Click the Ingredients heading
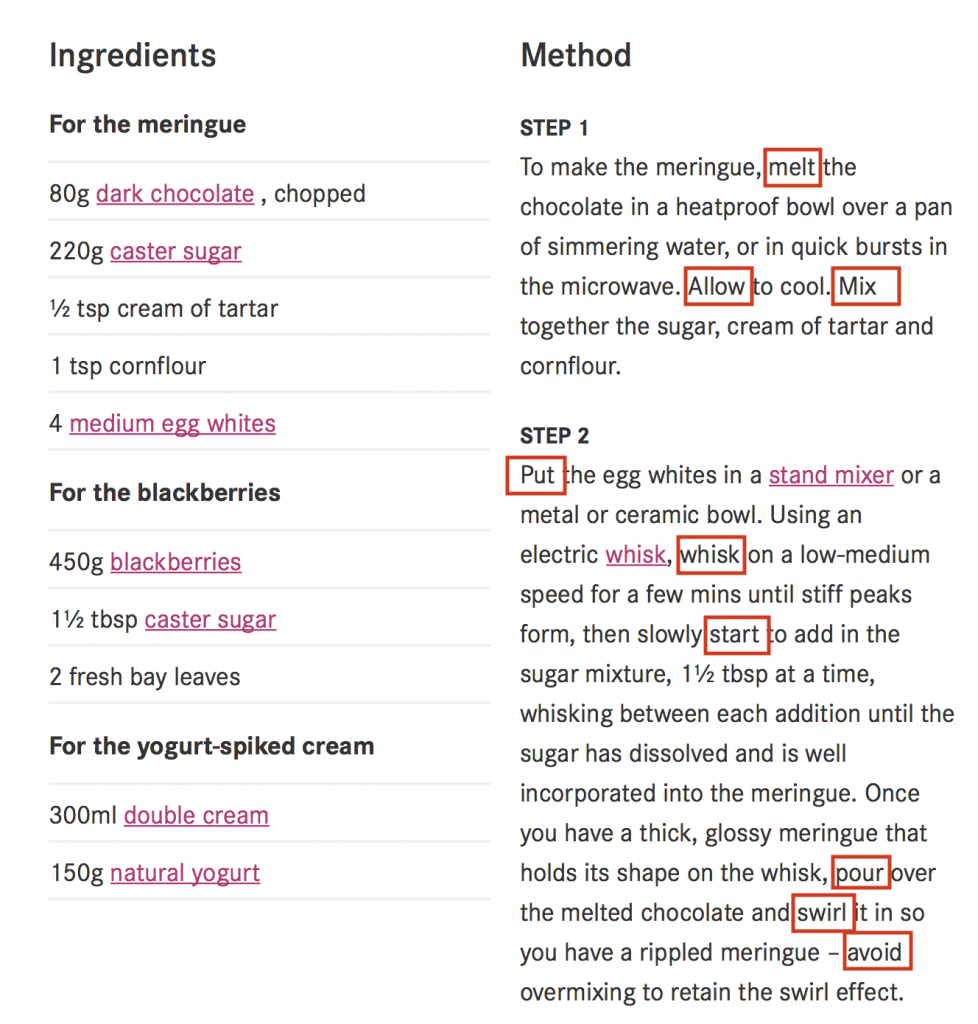 133,56
